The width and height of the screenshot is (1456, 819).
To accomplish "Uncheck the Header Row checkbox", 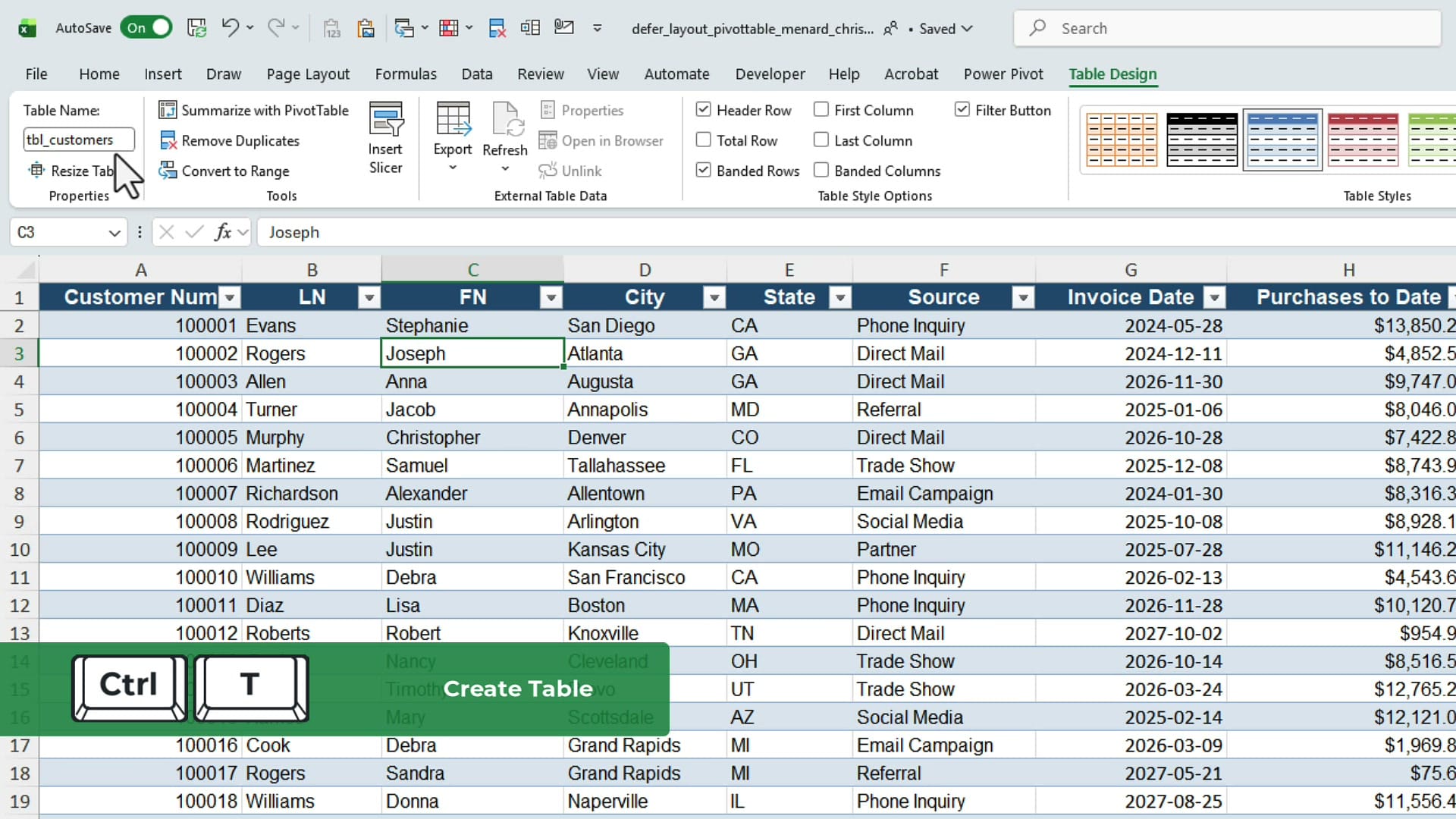I will tap(703, 109).
